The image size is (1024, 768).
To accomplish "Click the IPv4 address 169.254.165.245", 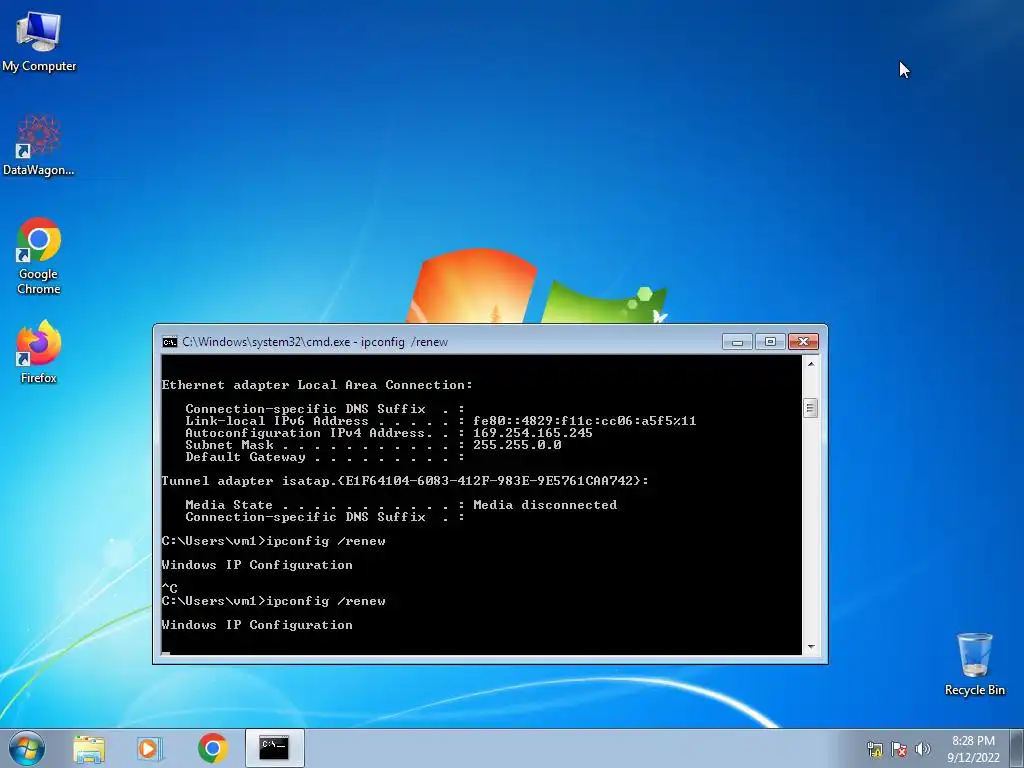I will pos(532,432).
